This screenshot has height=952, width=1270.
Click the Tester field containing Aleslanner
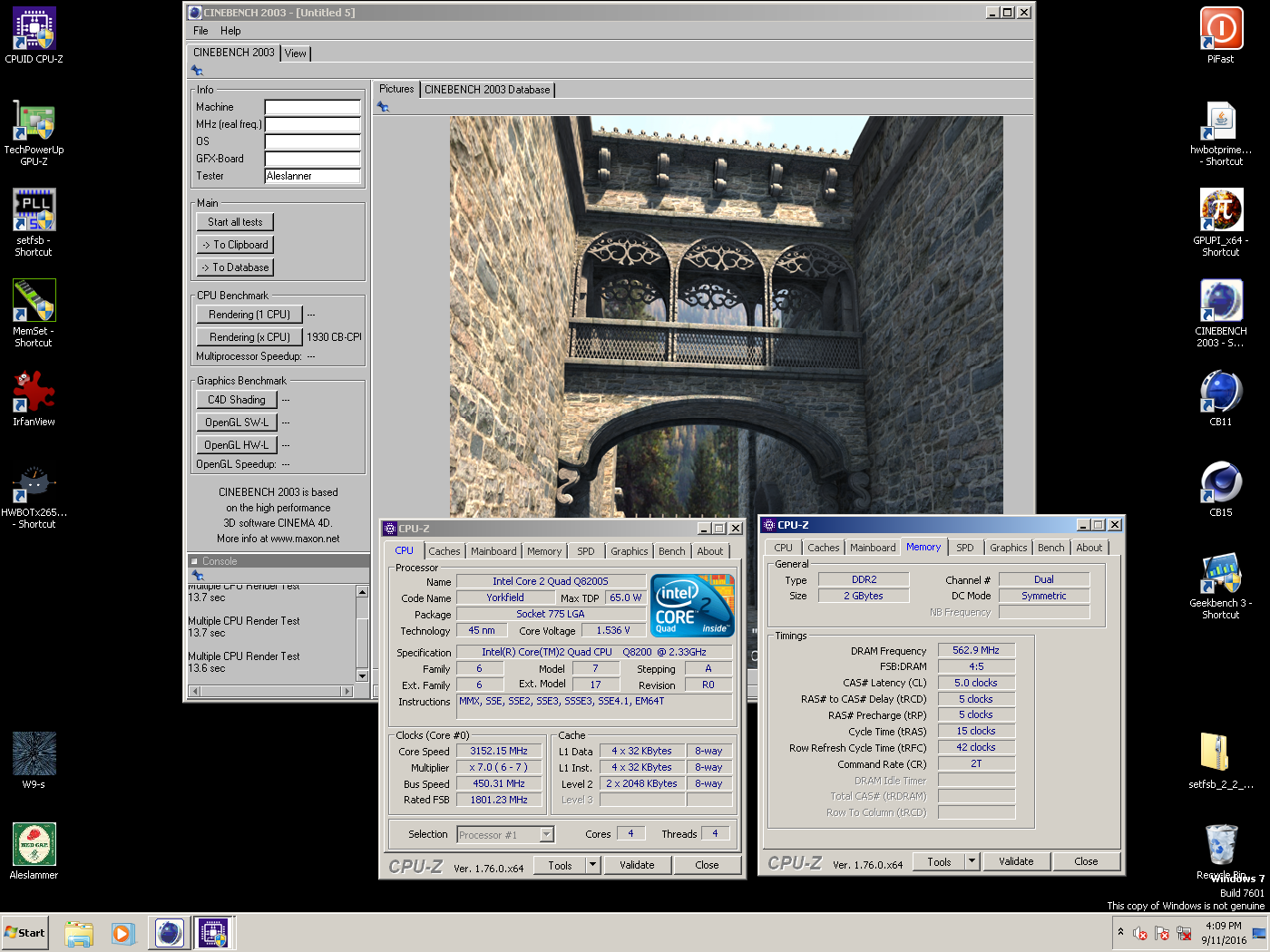(313, 176)
